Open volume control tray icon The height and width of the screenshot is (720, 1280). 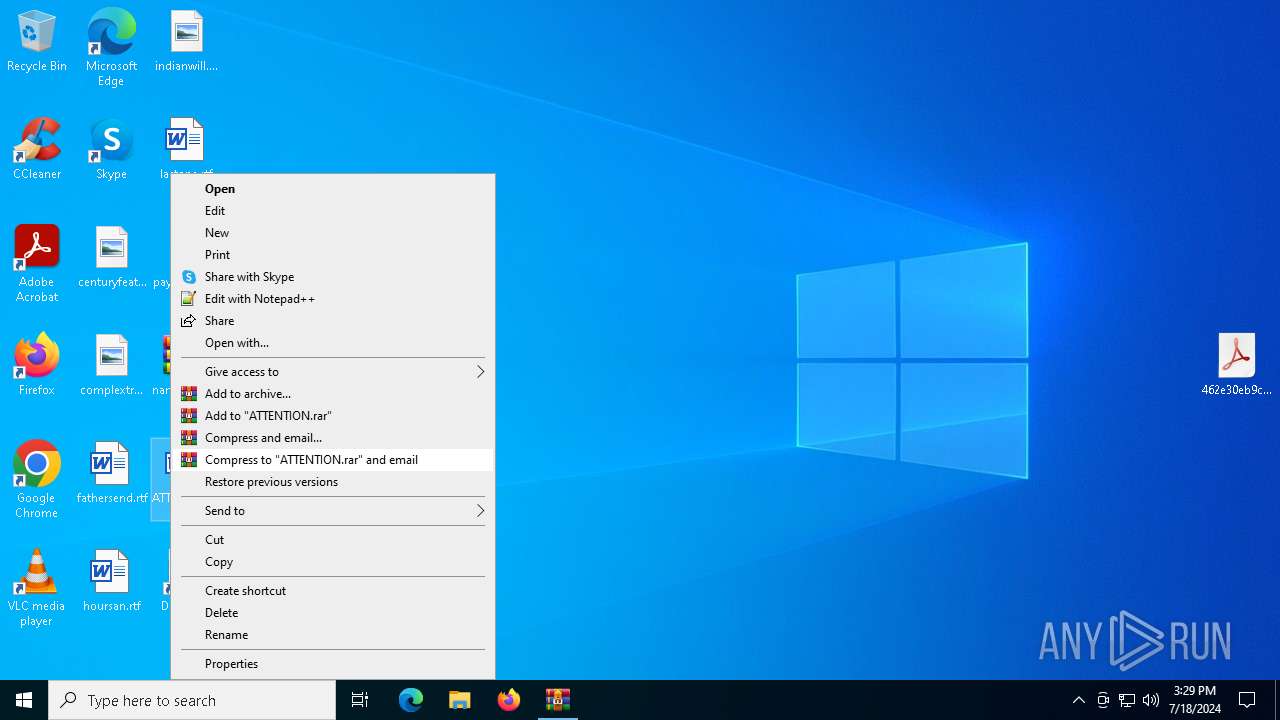[x=1151, y=700]
